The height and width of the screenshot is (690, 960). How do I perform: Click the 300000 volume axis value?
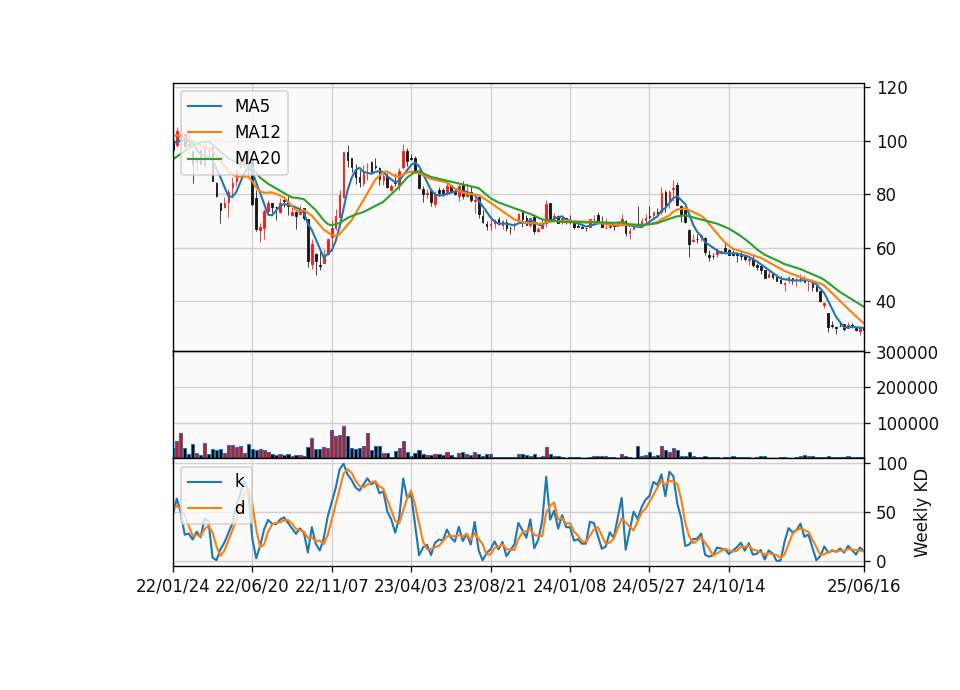click(x=907, y=353)
